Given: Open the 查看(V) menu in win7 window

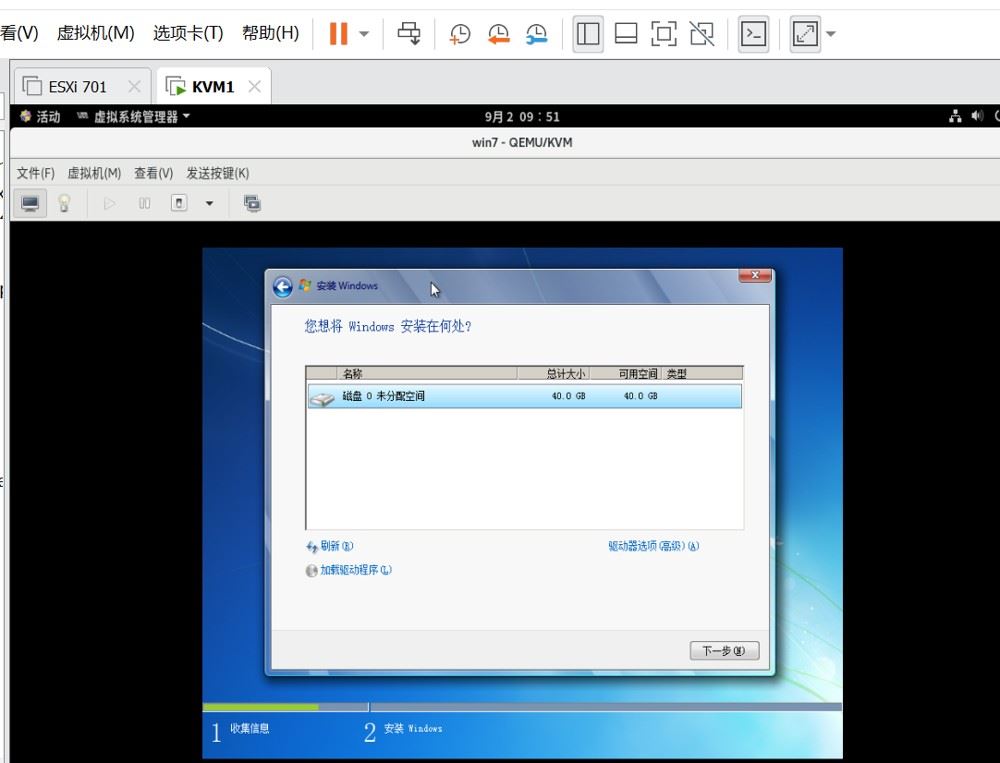Looking at the screenshot, I should (153, 173).
